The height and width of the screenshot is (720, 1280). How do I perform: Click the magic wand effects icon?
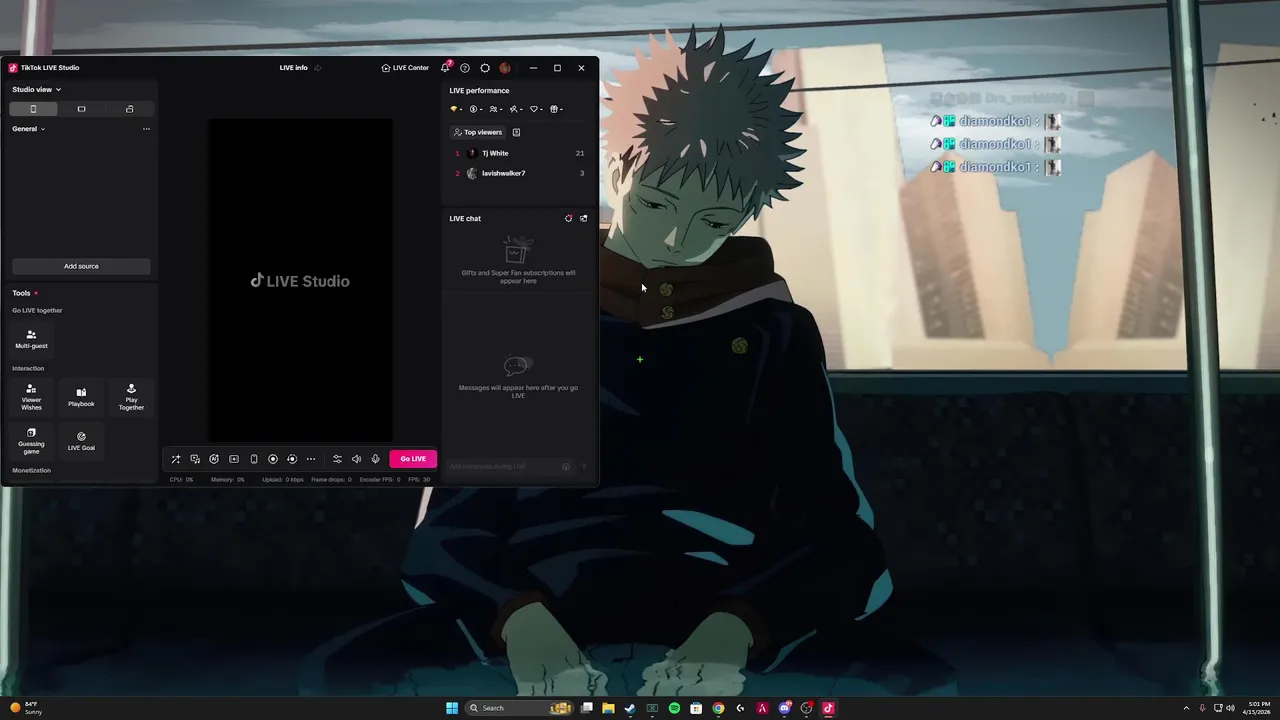coord(176,459)
